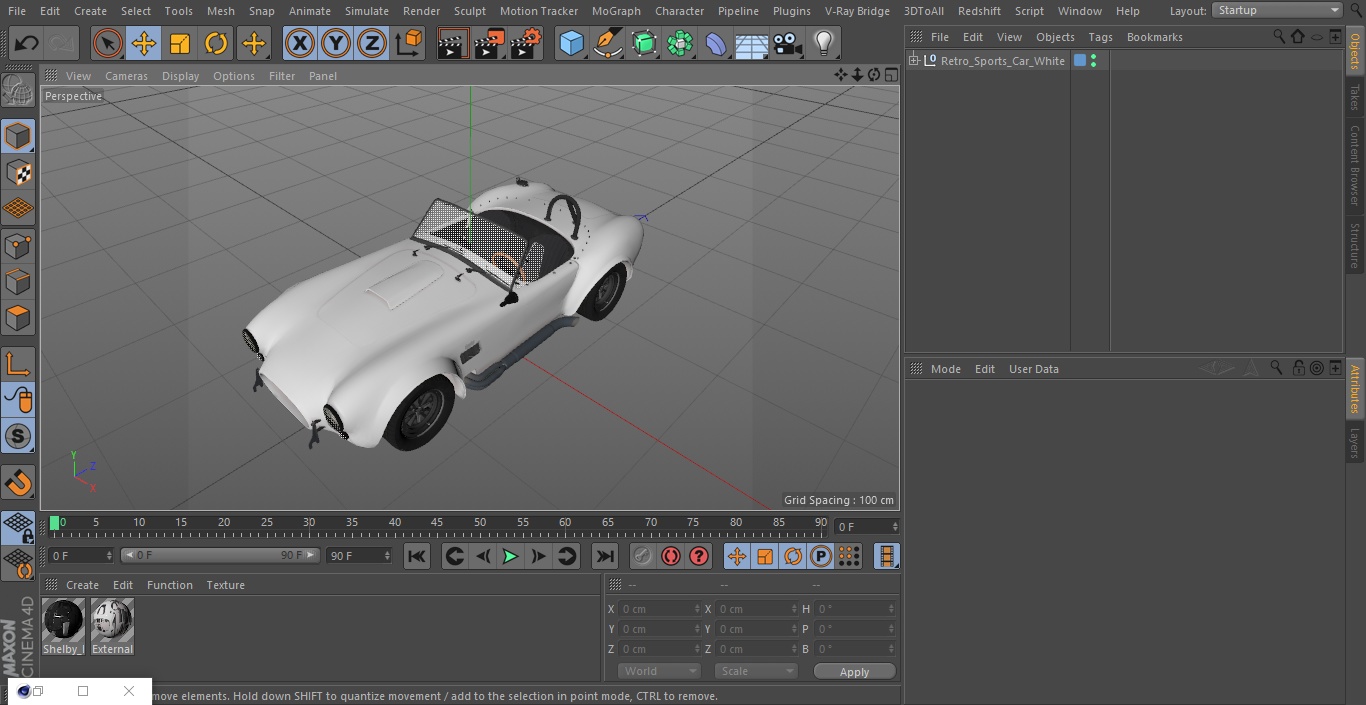1366x705 pixels.
Task: Activate the Scale tool
Action: [x=180, y=43]
